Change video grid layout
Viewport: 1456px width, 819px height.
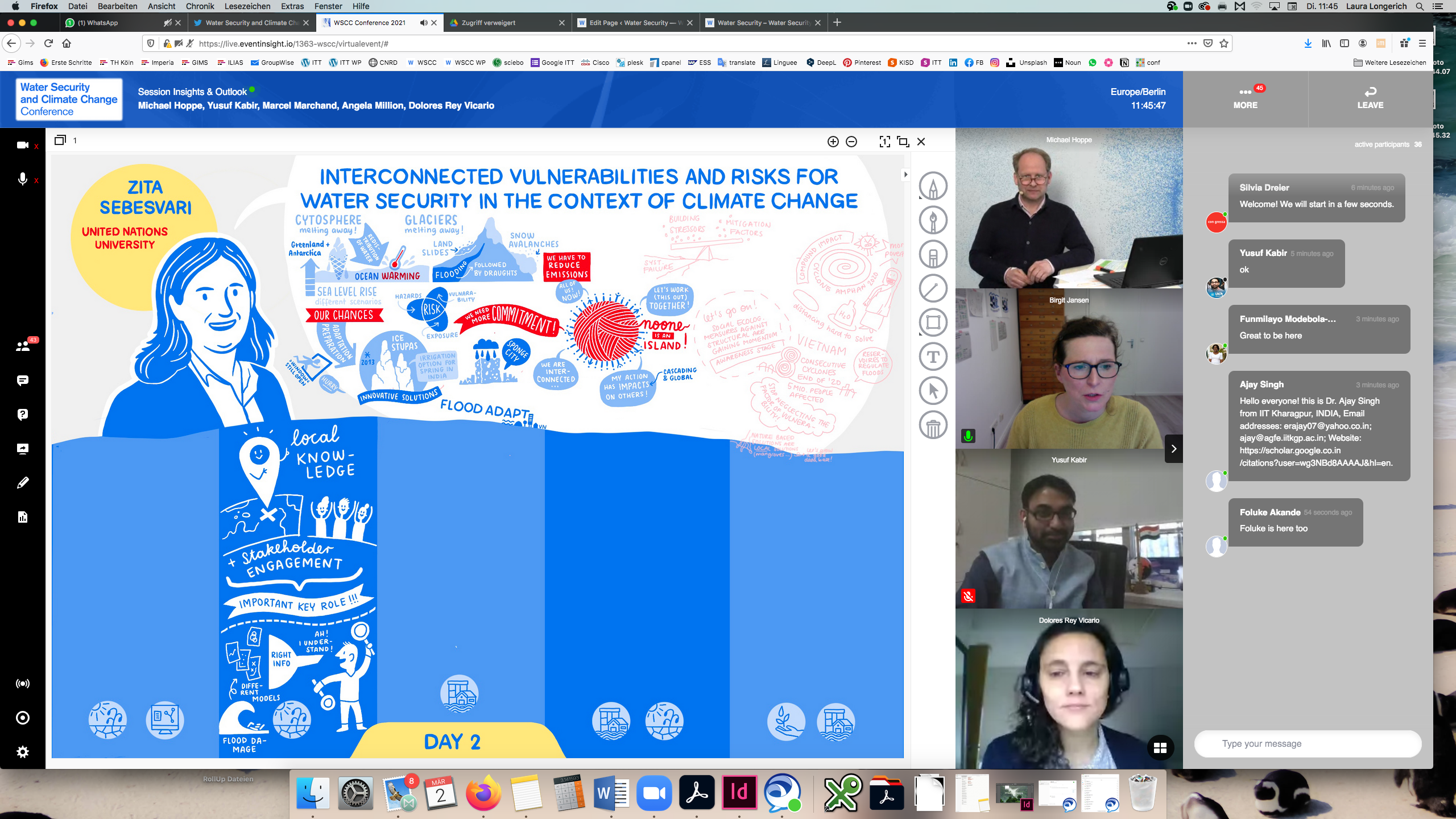coord(1160,747)
